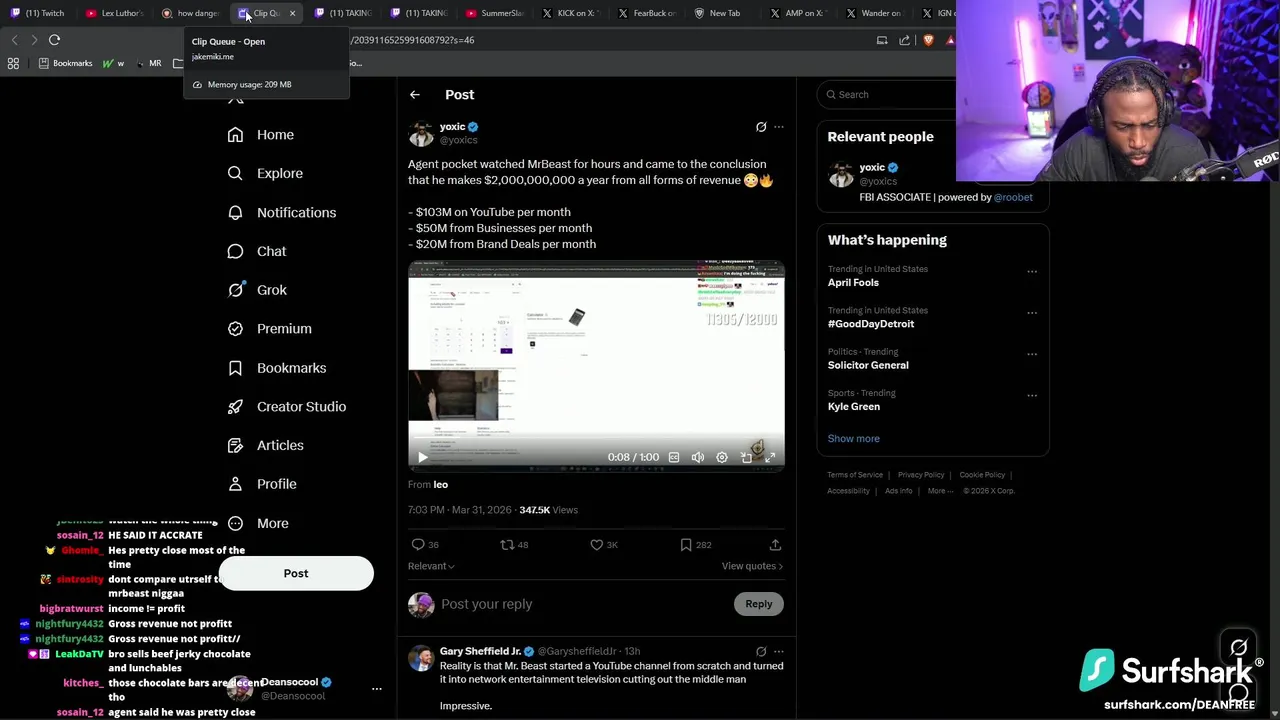Screen dimensions: 1280x720
Task: Open video playback settings gear
Action: pos(722,457)
